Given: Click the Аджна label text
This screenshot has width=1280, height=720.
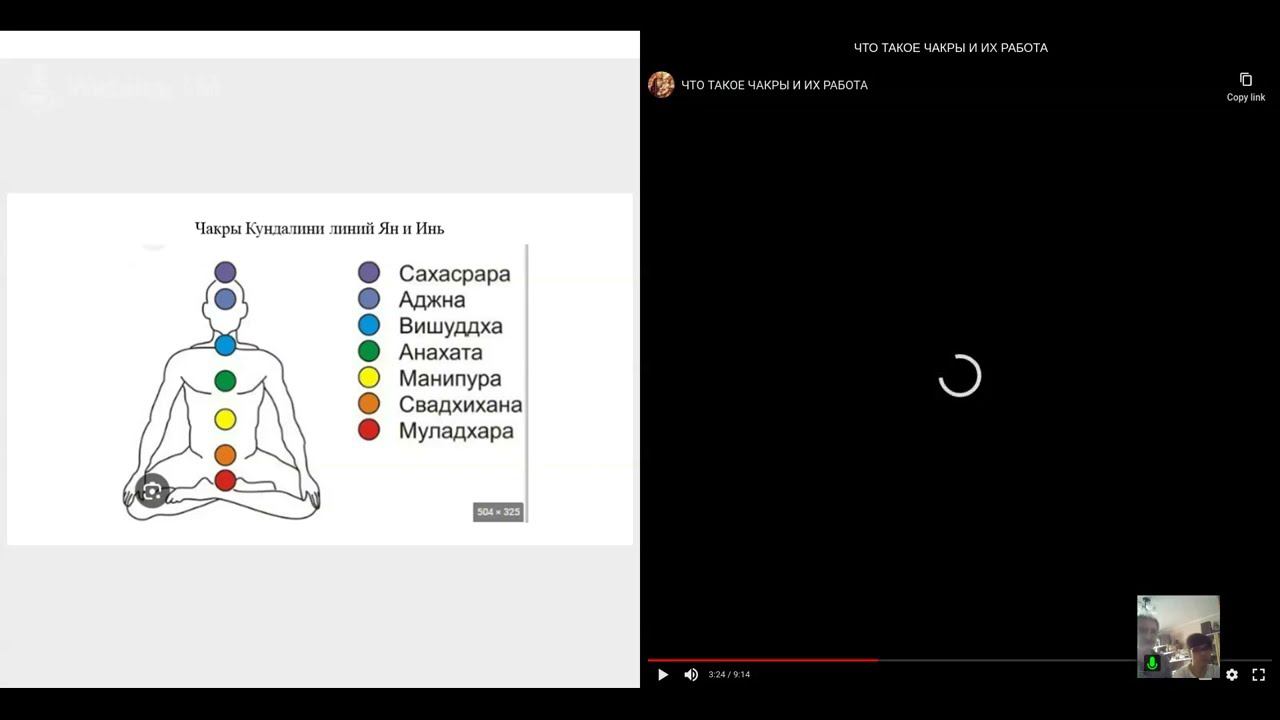Looking at the screenshot, I should coord(431,300).
